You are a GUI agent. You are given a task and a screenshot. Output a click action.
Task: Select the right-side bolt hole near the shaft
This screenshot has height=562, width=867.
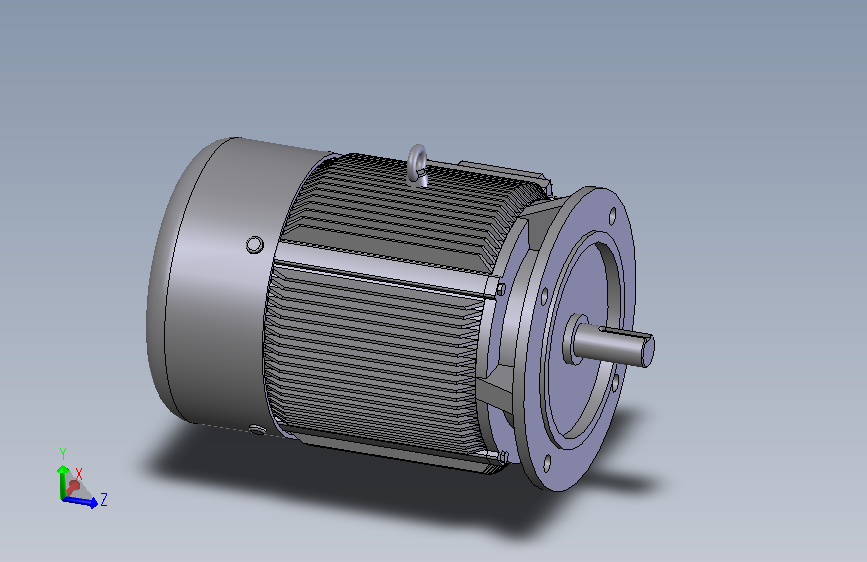pos(615,383)
